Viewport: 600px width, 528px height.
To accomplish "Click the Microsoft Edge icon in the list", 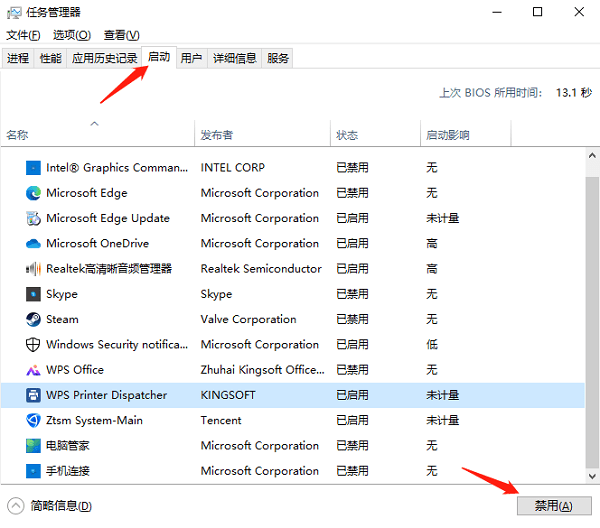I will point(33,193).
